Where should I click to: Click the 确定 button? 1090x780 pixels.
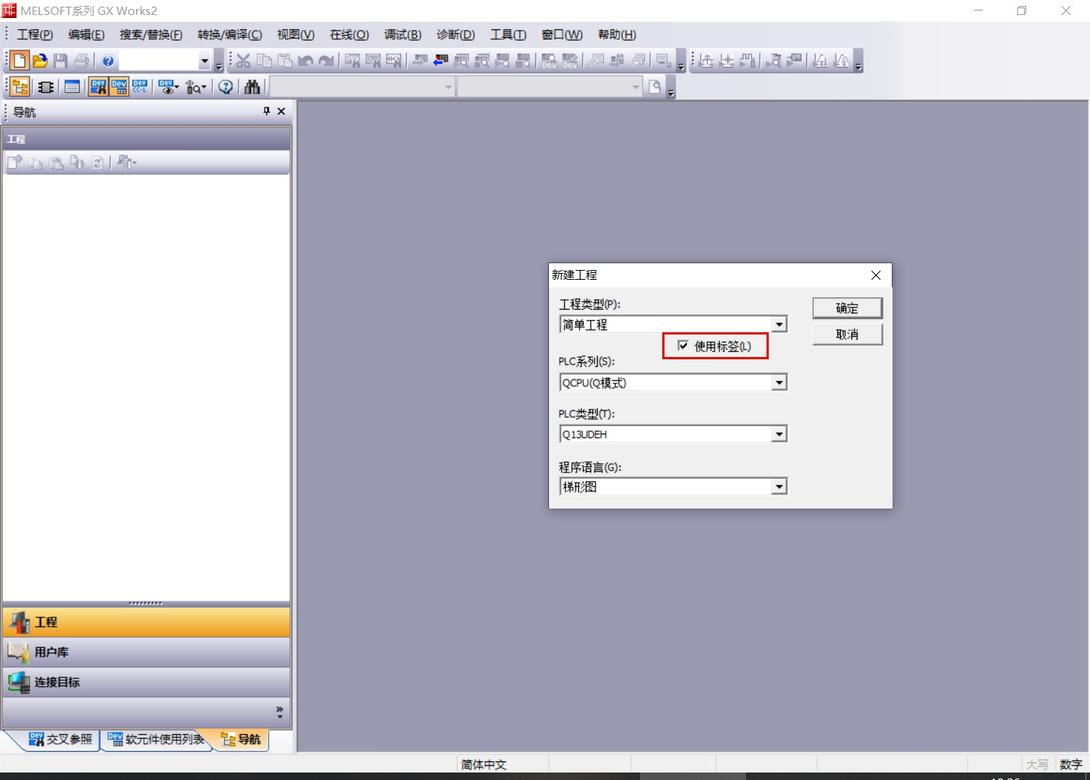[x=847, y=308]
